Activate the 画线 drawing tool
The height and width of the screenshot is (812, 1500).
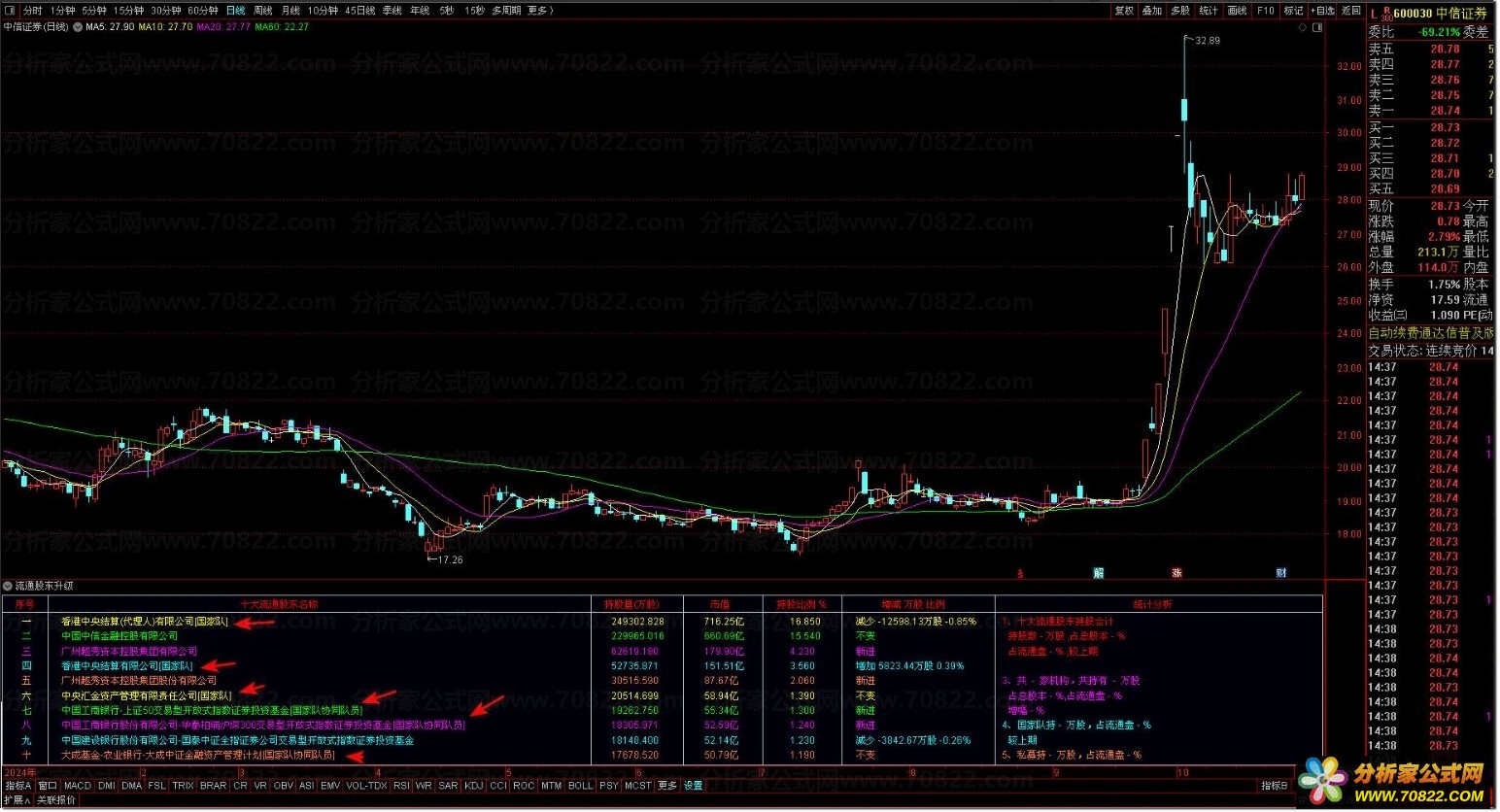pos(1237,11)
